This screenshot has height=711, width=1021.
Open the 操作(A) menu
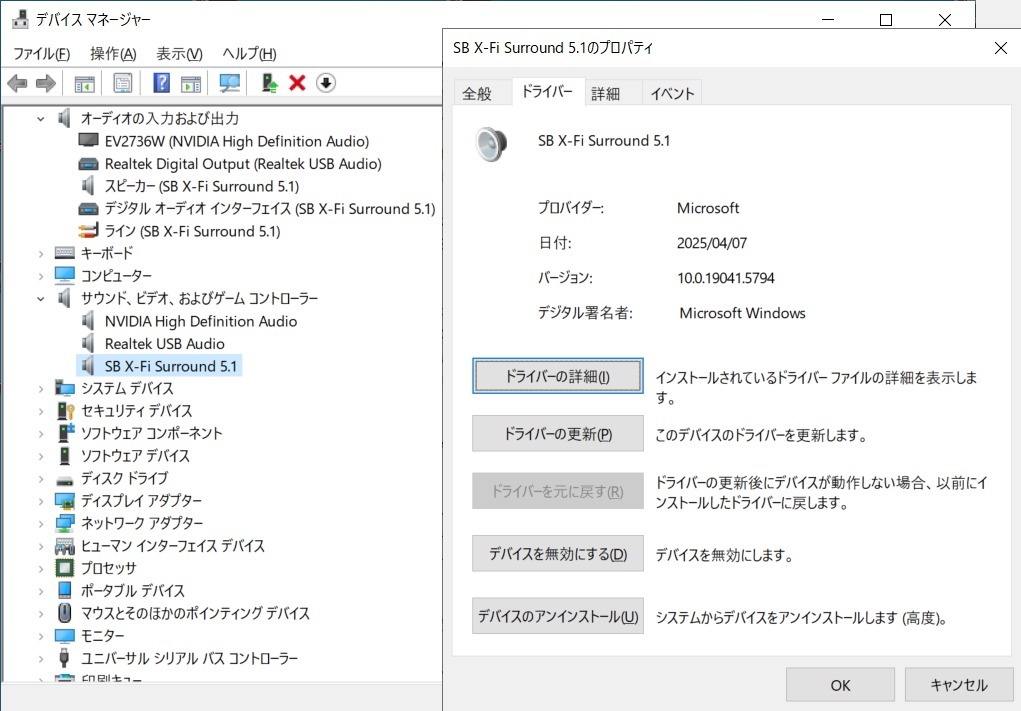pos(113,53)
